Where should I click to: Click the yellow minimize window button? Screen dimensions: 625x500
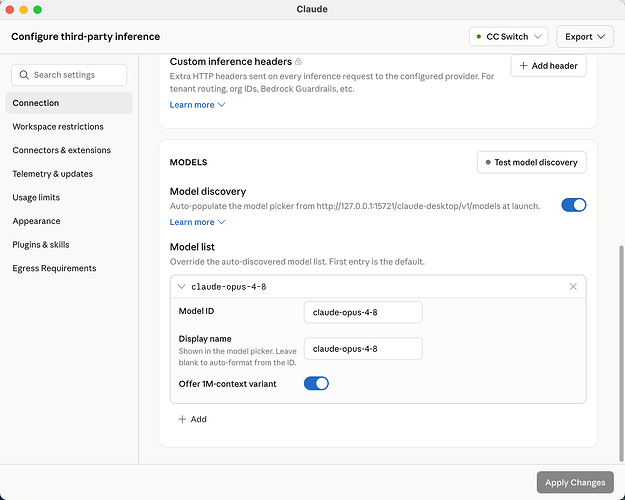[x=24, y=10]
